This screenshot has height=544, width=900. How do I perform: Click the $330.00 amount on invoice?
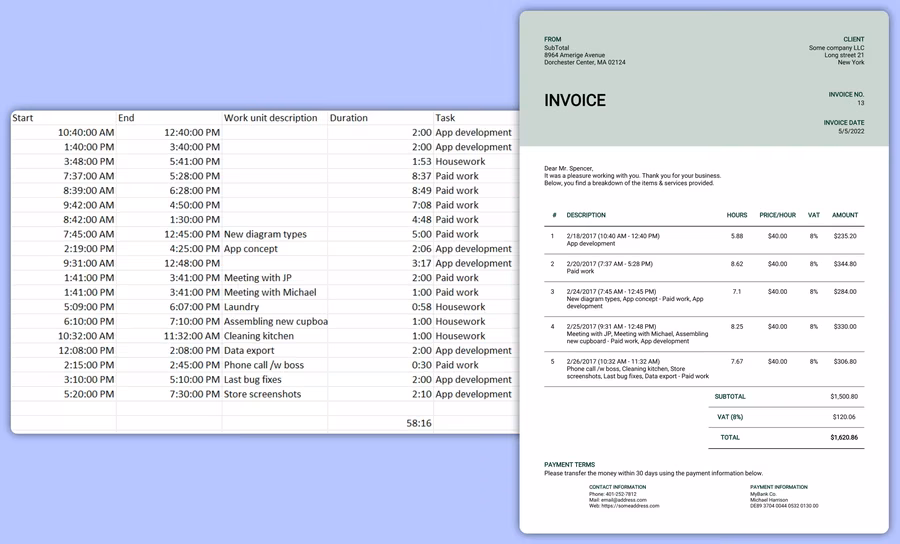point(845,327)
